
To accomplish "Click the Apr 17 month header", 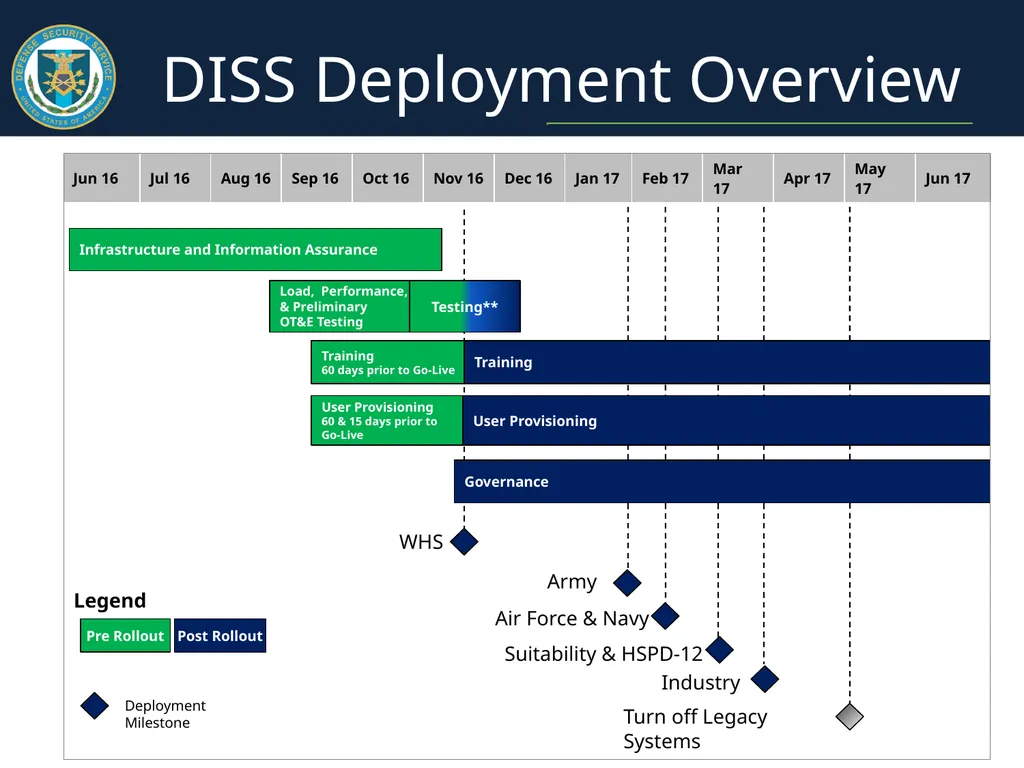I will [809, 178].
